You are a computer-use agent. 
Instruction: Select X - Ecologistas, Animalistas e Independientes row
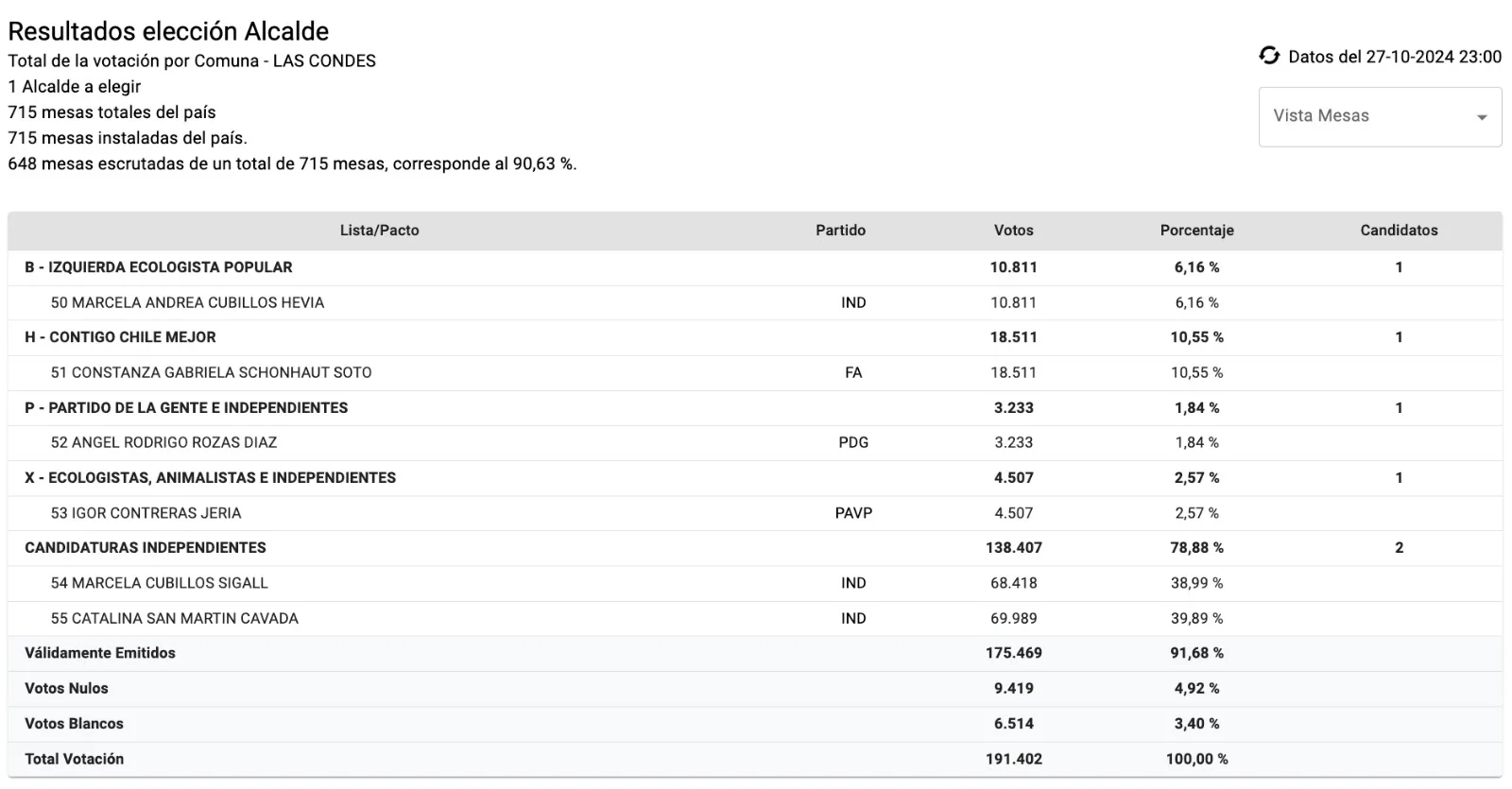tap(755, 478)
